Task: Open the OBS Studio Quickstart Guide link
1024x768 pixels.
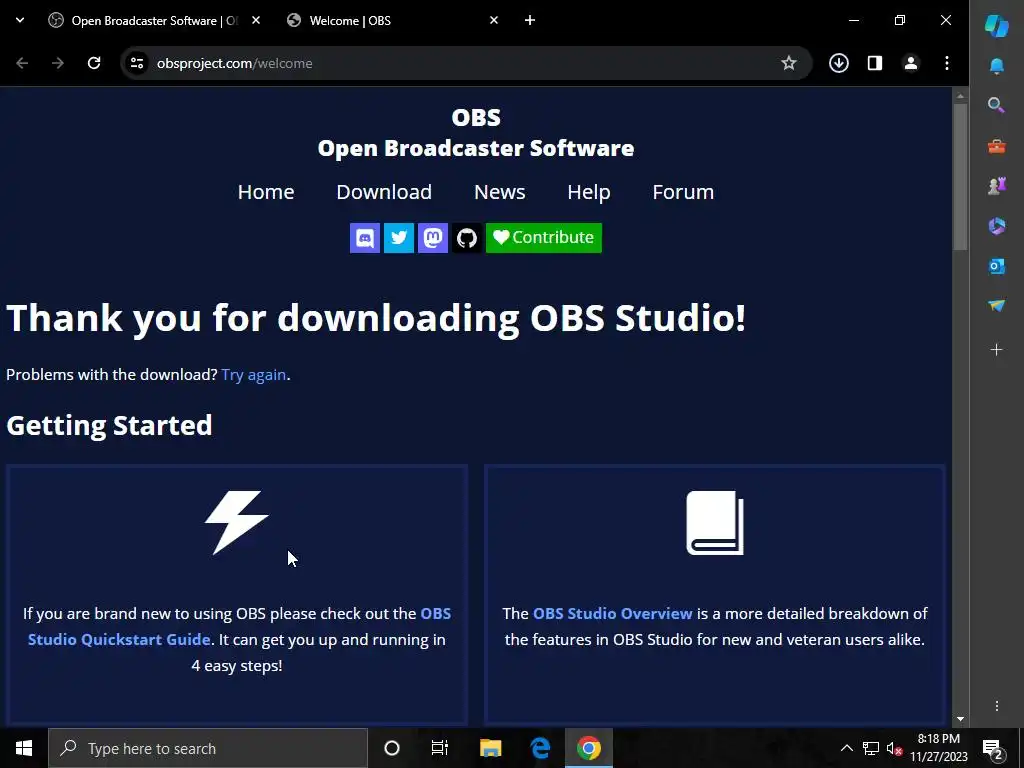Action: click(x=239, y=626)
